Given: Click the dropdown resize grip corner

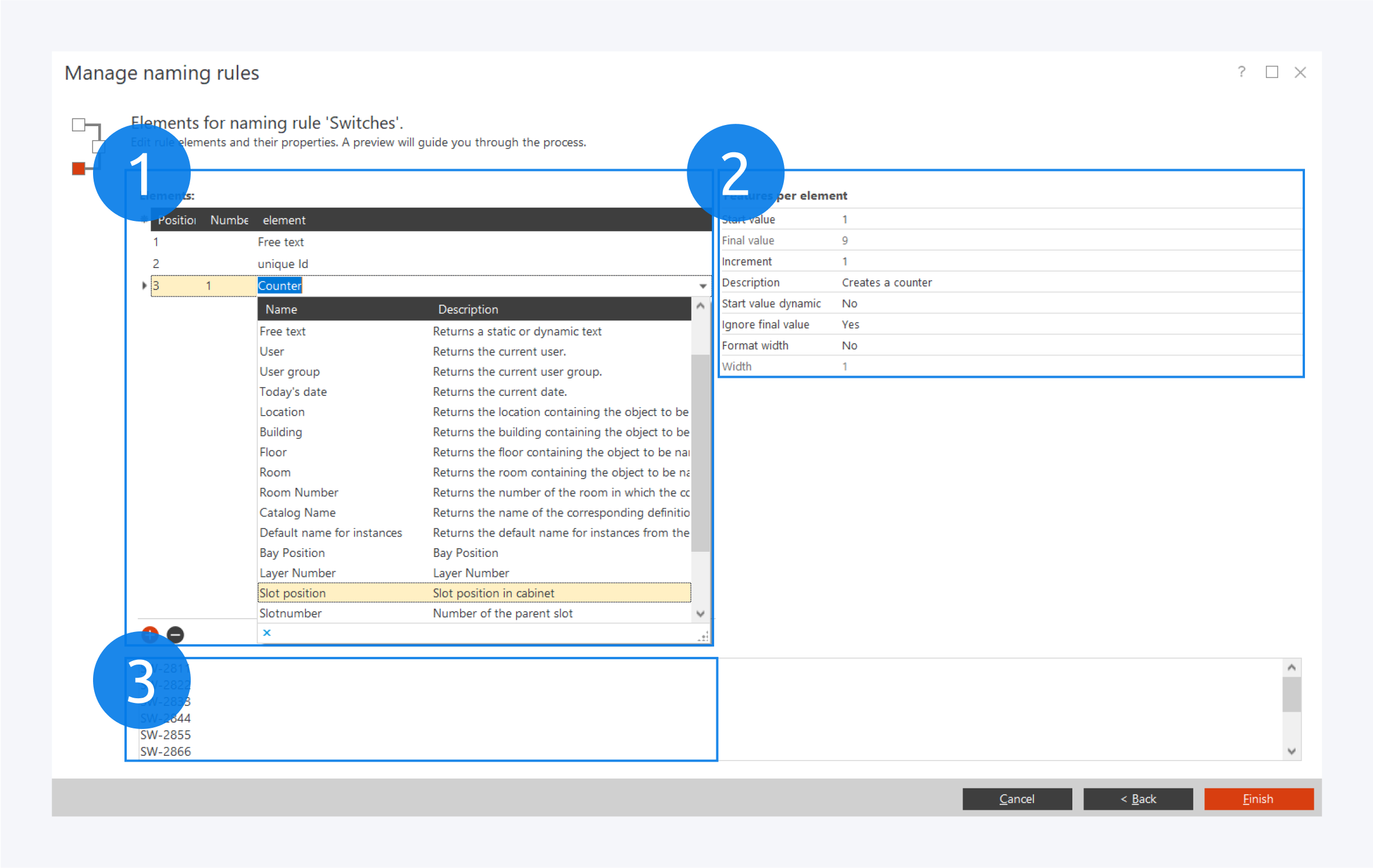Looking at the screenshot, I should (704, 637).
